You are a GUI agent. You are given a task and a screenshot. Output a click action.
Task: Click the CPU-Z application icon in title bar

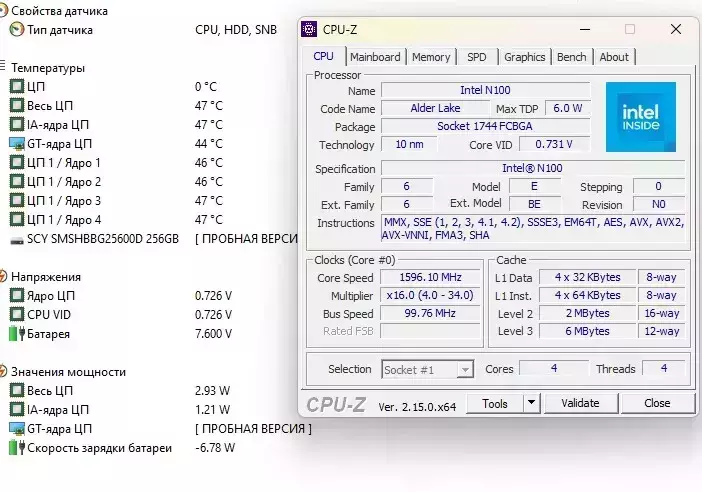(309, 30)
